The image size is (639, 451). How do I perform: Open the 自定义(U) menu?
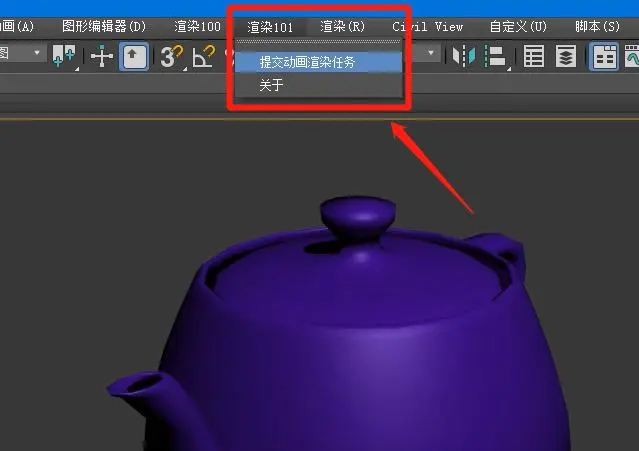pos(518,27)
